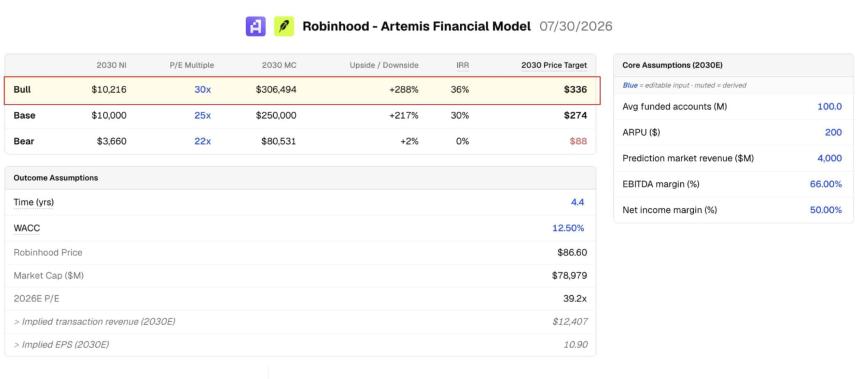Click the 2030 NI column header
This screenshot has height=379, width=860.
111,65
